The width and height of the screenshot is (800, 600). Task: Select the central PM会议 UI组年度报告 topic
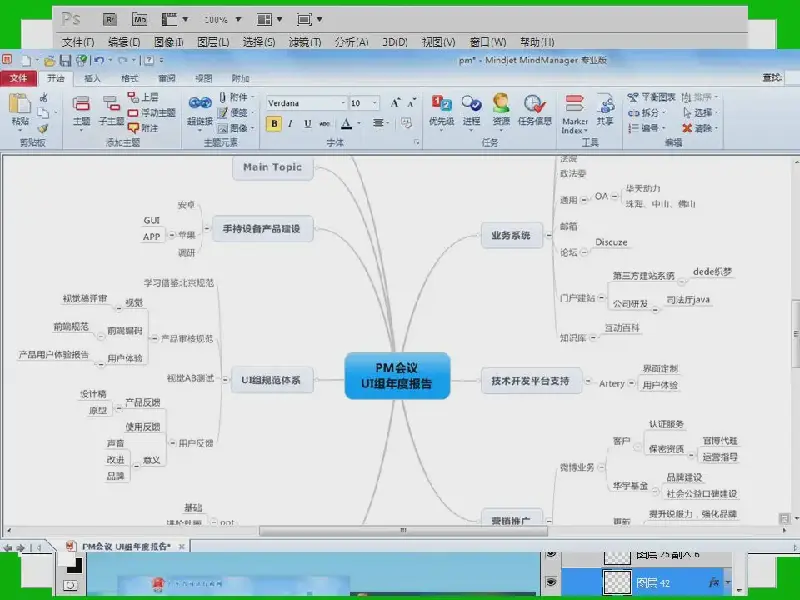(x=397, y=375)
